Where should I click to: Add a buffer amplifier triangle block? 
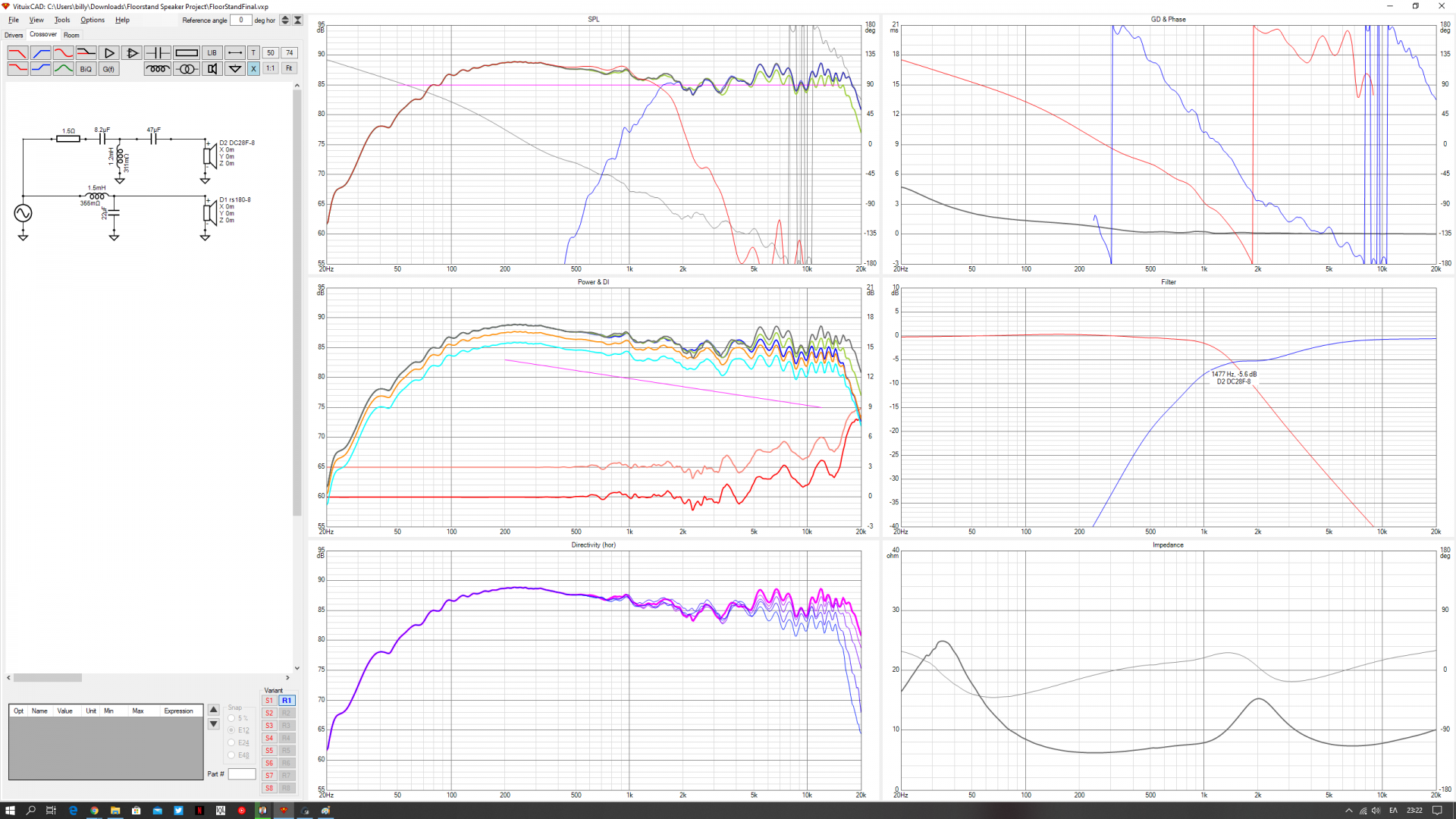109,53
